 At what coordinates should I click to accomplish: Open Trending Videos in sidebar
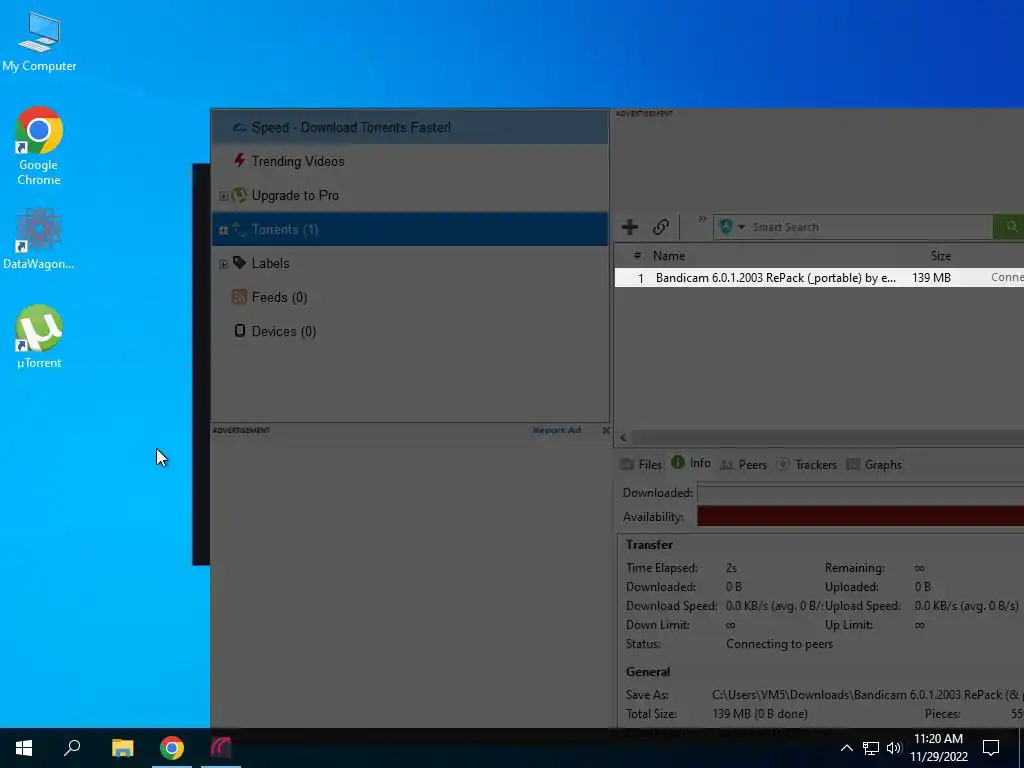coord(409,161)
